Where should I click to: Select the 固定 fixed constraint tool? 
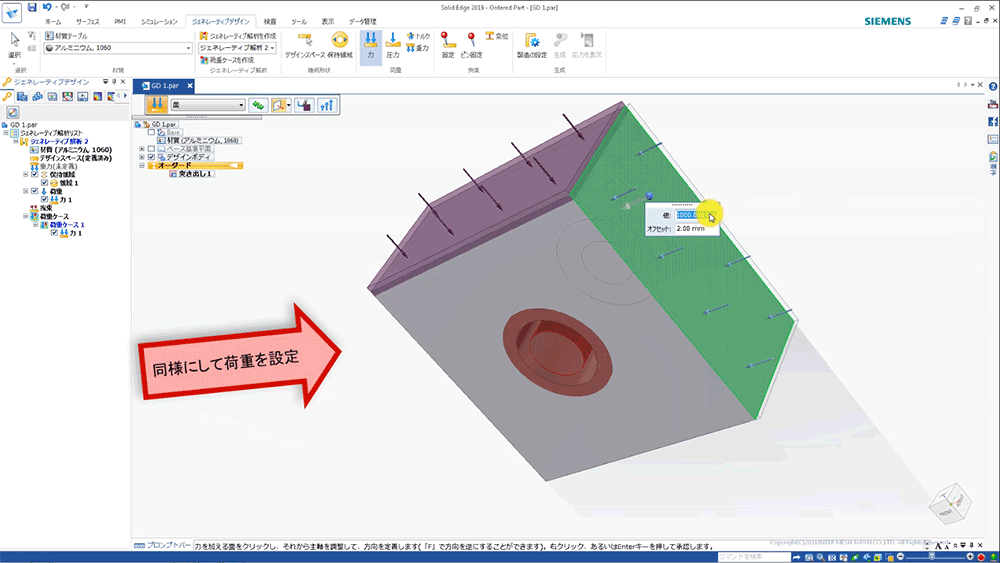448,46
